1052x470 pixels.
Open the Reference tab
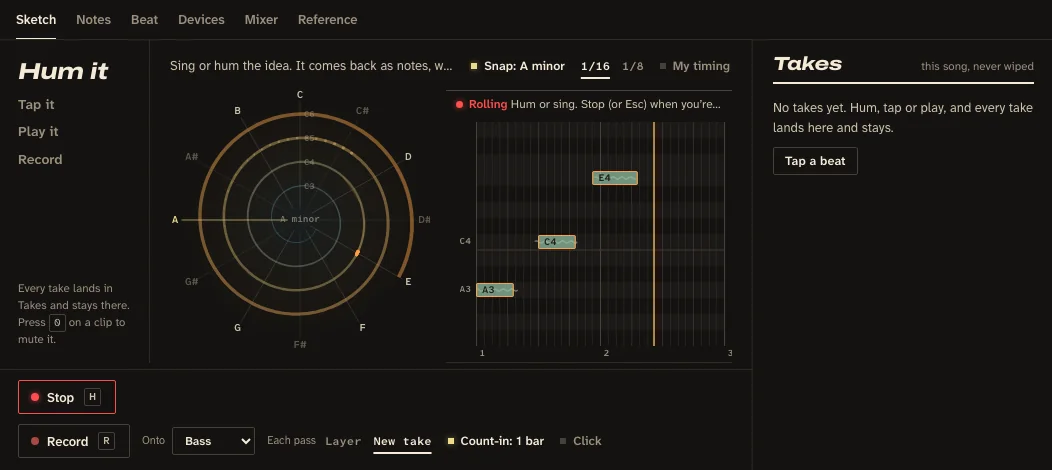tap(327, 19)
